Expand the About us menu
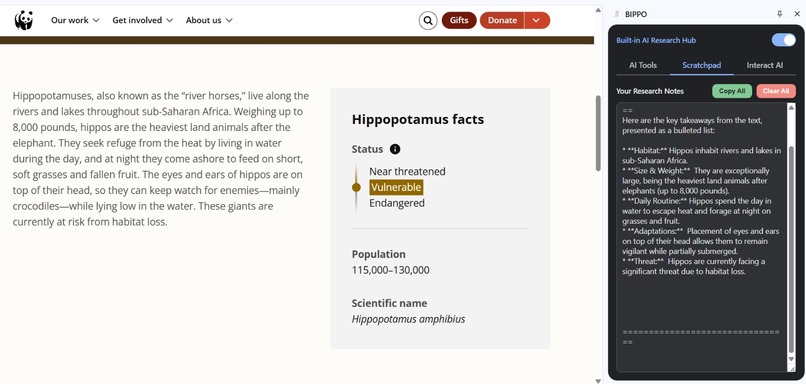Screen dimensions: 806x384 (x=209, y=21)
